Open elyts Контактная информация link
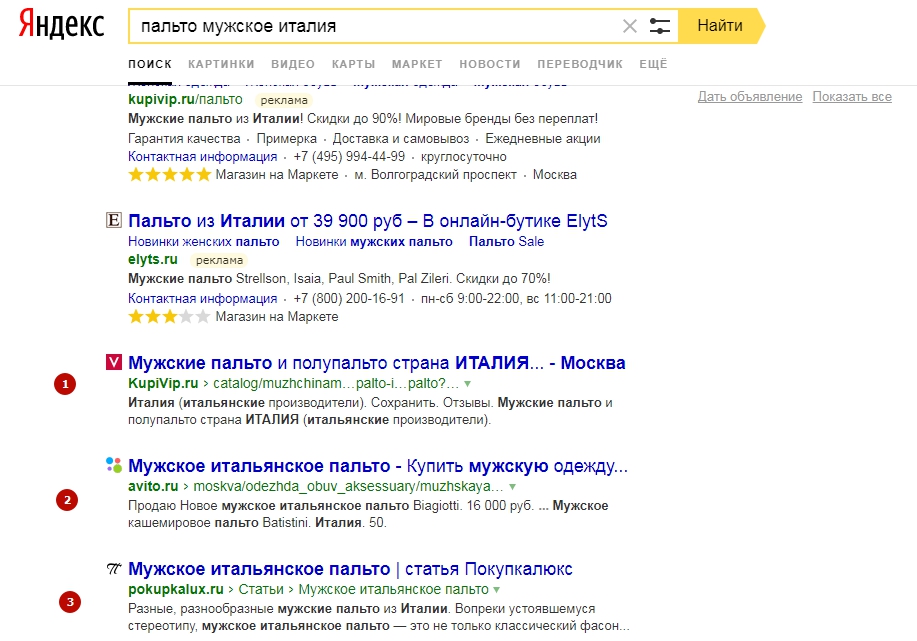 (202, 298)
